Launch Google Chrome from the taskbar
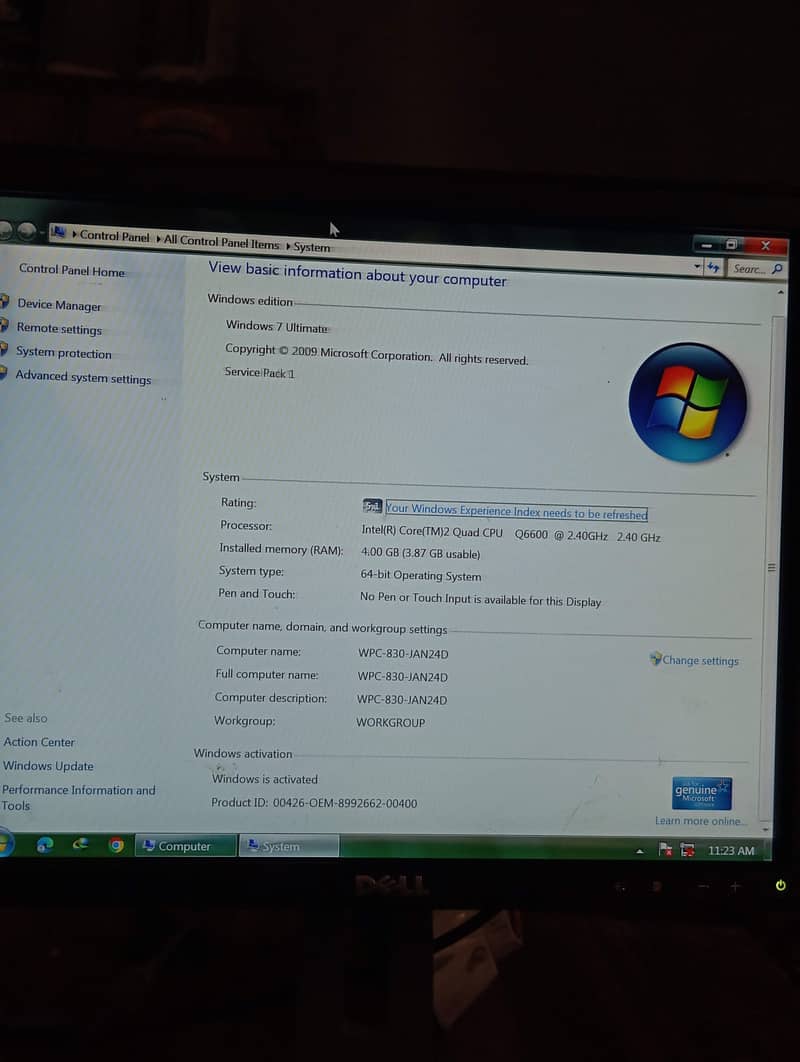Screen dimensions: 800x1062 tap(116, 845)
